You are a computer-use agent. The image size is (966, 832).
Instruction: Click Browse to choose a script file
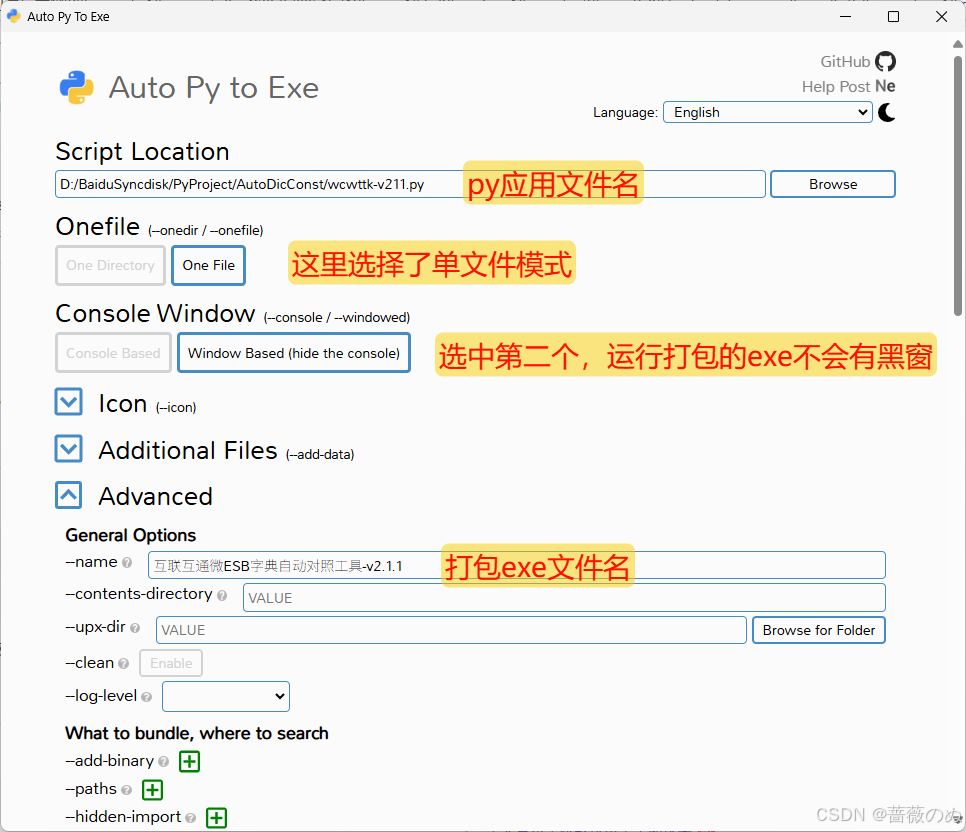pyautogui.click(x=832, y=184)
